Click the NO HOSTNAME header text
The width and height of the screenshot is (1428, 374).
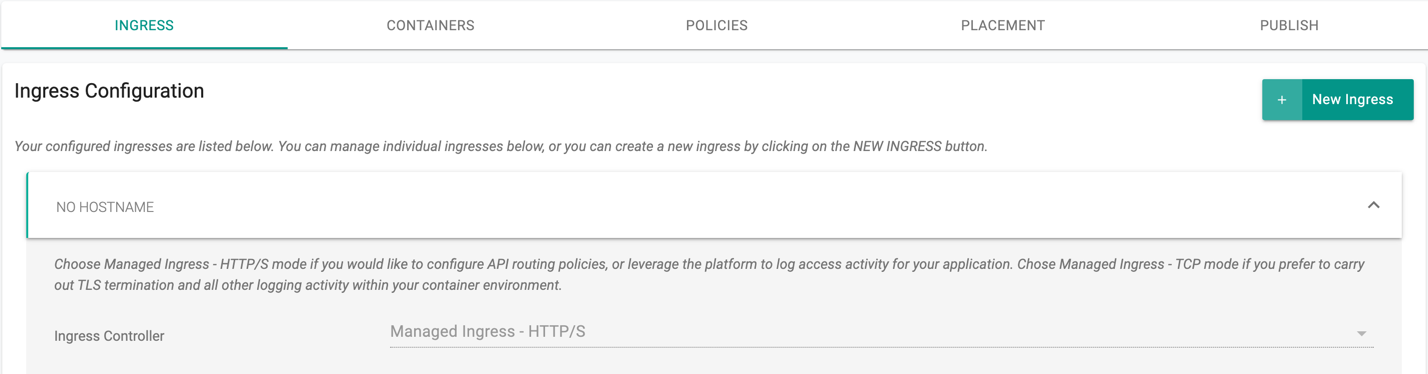[x=105, y=207]
